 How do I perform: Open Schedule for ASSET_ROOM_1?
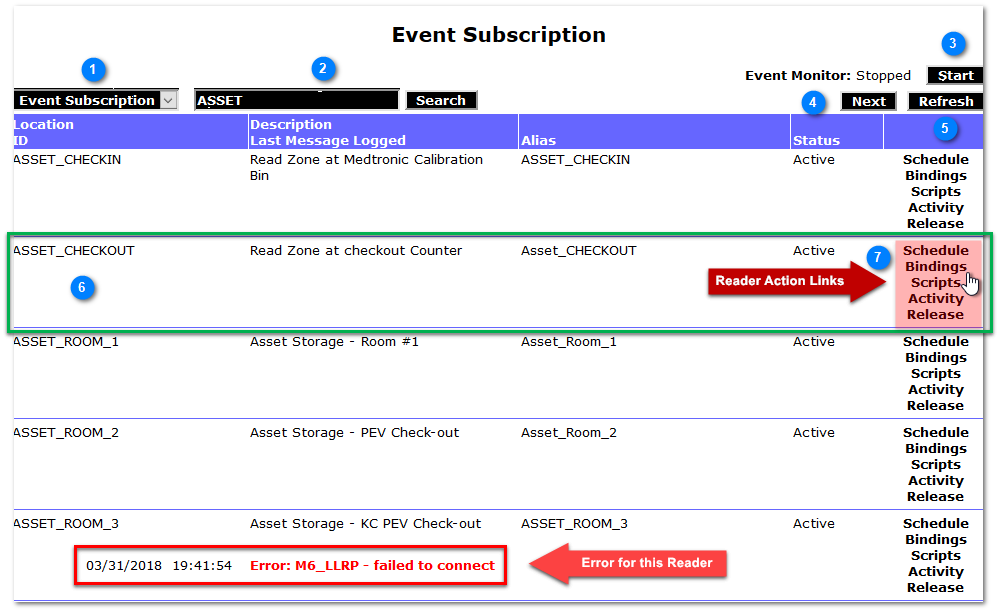coord(936,342)
